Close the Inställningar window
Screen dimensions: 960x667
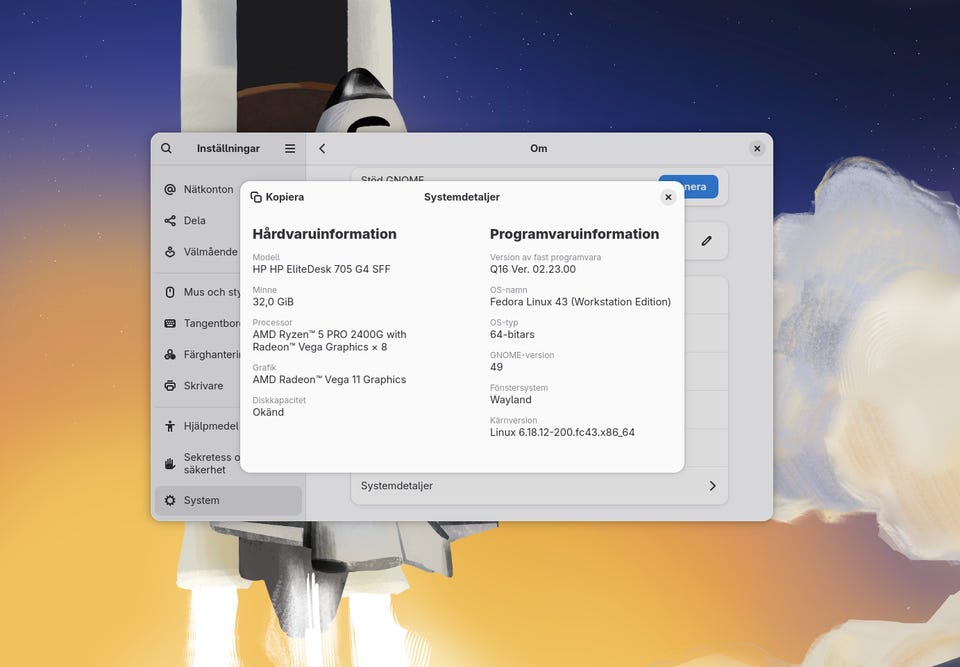tap(757, 149)
